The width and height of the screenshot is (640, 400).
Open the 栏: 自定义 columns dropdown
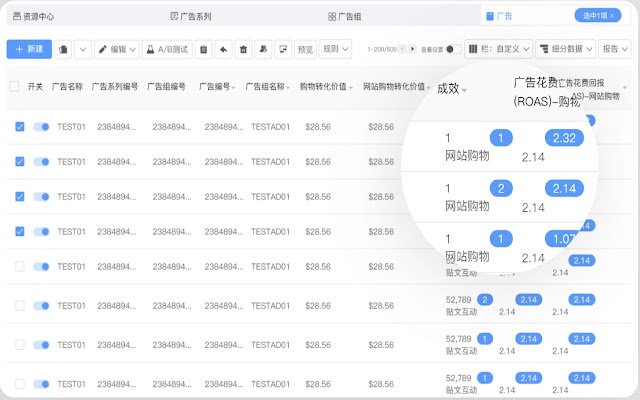pos(498,49)
